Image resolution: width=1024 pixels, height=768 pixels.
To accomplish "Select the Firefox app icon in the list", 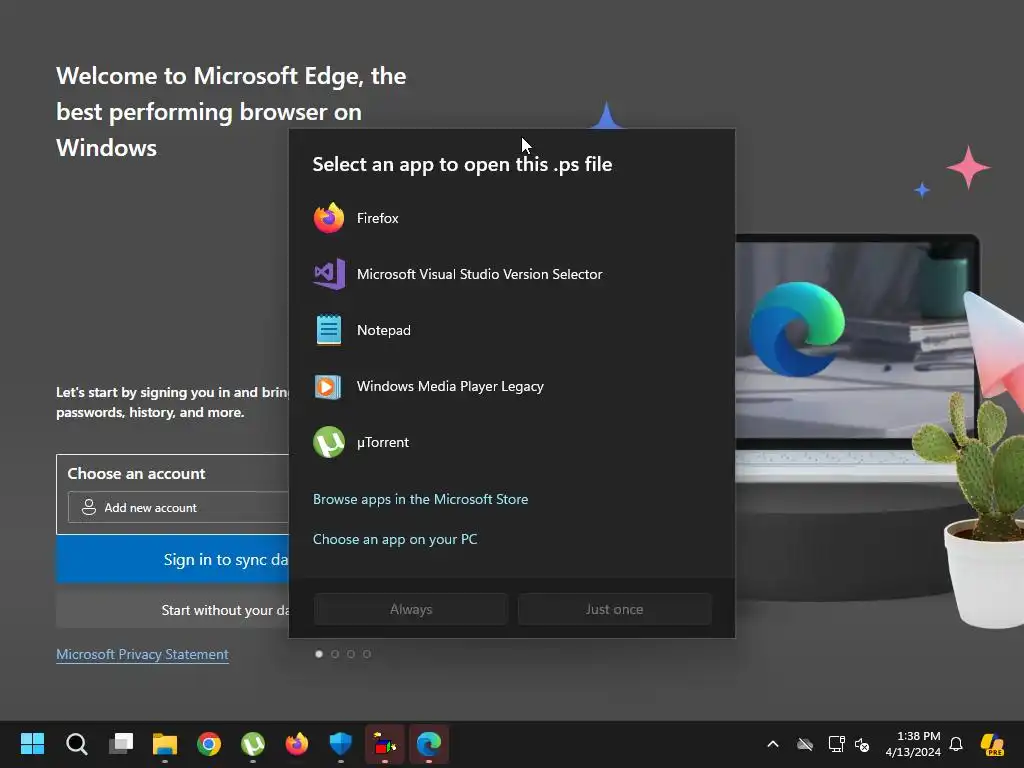I will click(328, 218).
